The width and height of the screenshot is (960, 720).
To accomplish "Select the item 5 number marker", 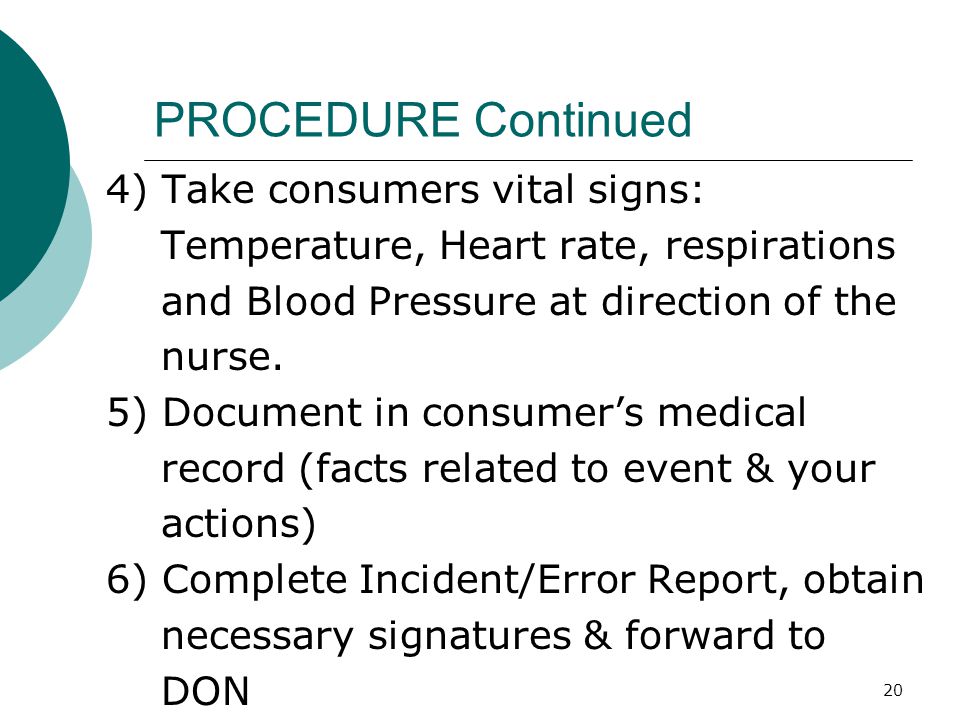I will point(127,413).
